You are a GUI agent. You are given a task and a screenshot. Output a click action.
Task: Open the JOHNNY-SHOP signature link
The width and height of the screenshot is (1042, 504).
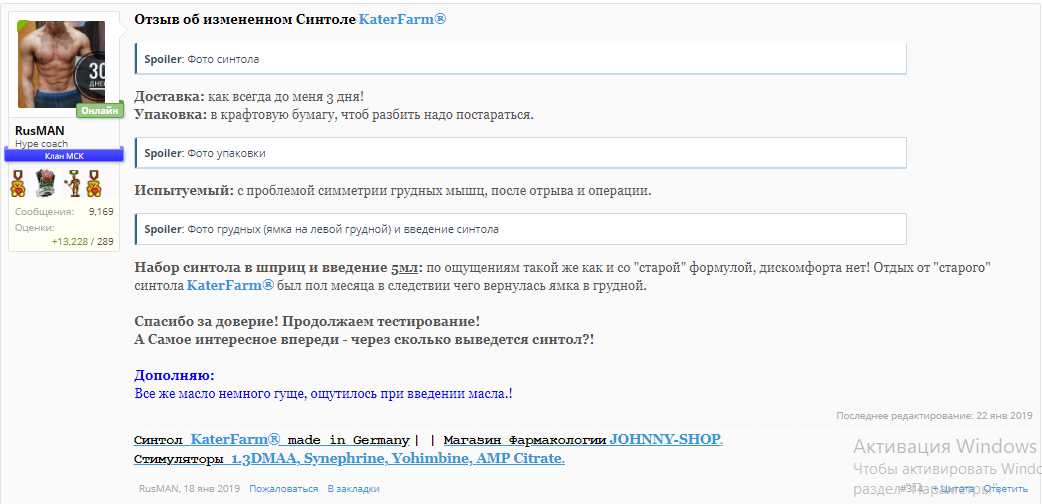[665, 440]
